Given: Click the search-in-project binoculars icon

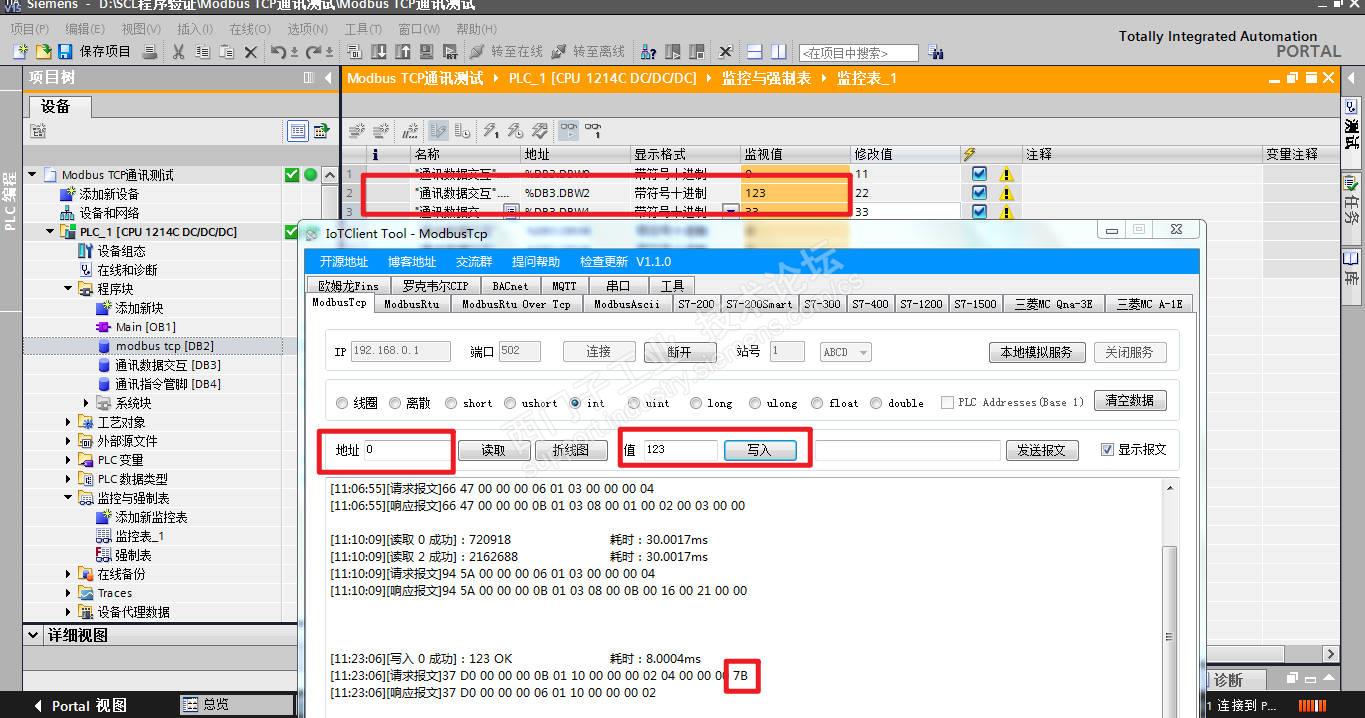Looking at the screenshot, I should tap(936, 52).
